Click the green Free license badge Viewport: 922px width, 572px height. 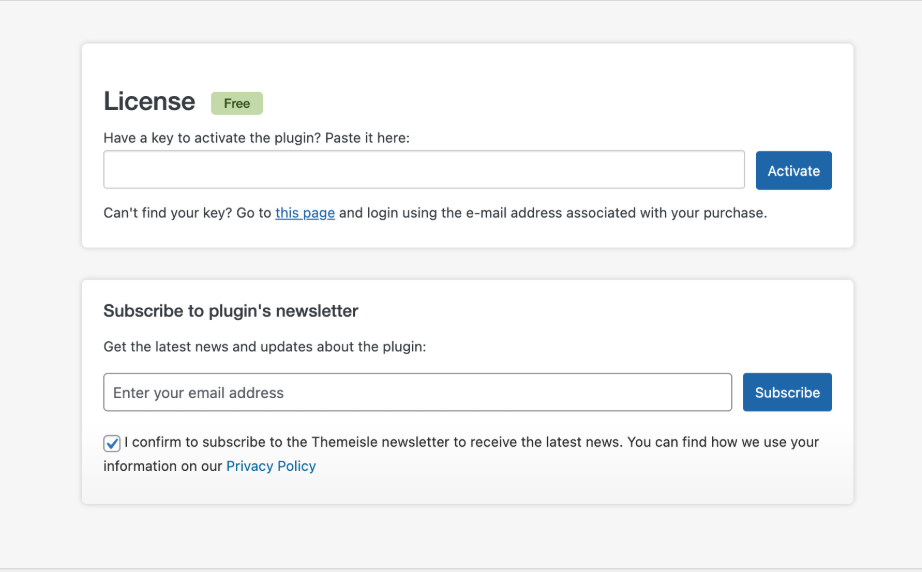coord(237,103)
